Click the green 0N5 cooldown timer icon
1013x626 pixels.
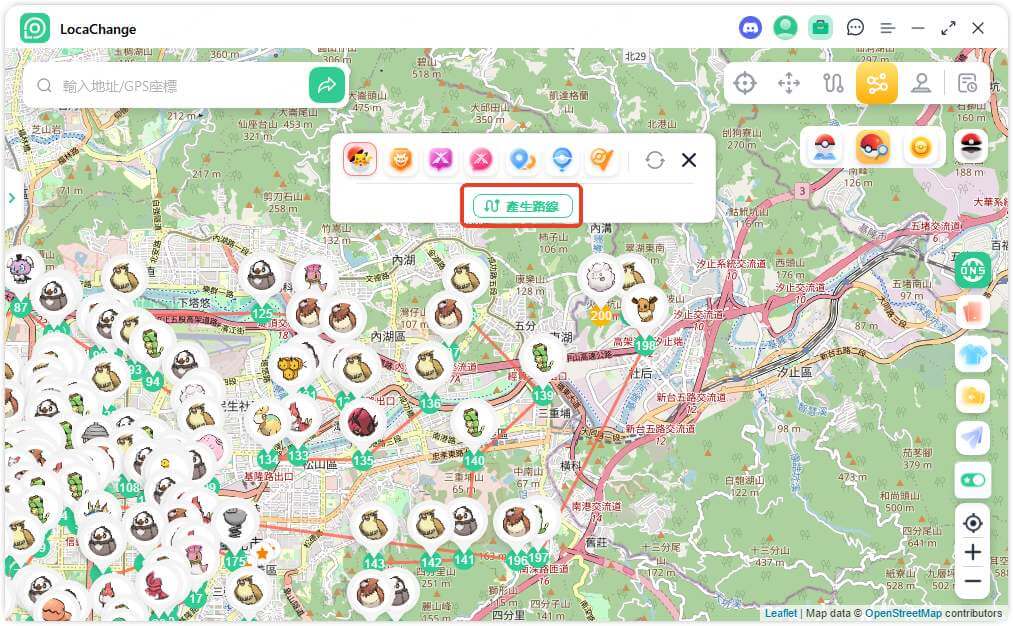point(972,270)
